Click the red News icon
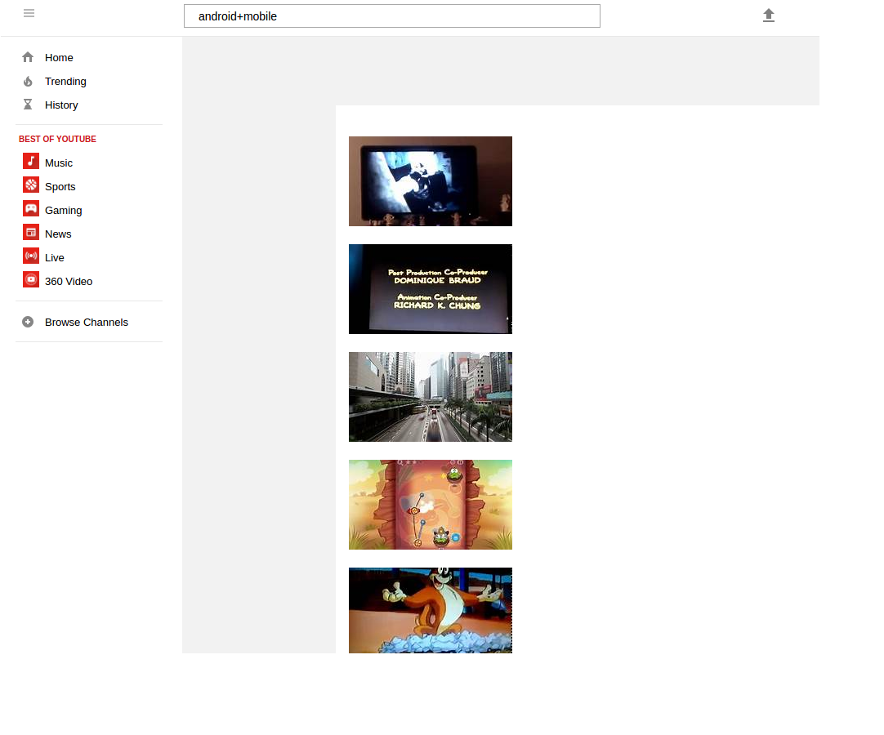 (31, 232)
